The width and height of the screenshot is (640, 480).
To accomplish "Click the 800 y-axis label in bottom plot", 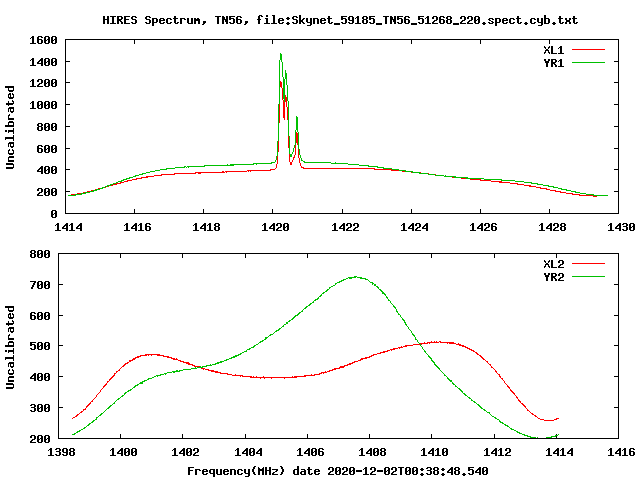I will coord(40,254).
